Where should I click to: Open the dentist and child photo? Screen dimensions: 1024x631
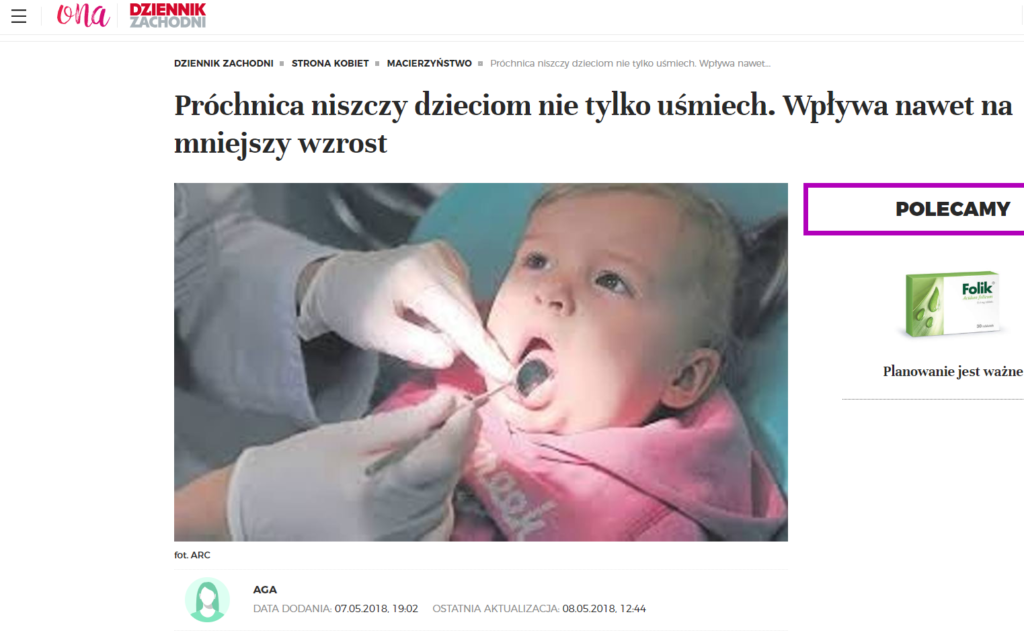(481, 362)
